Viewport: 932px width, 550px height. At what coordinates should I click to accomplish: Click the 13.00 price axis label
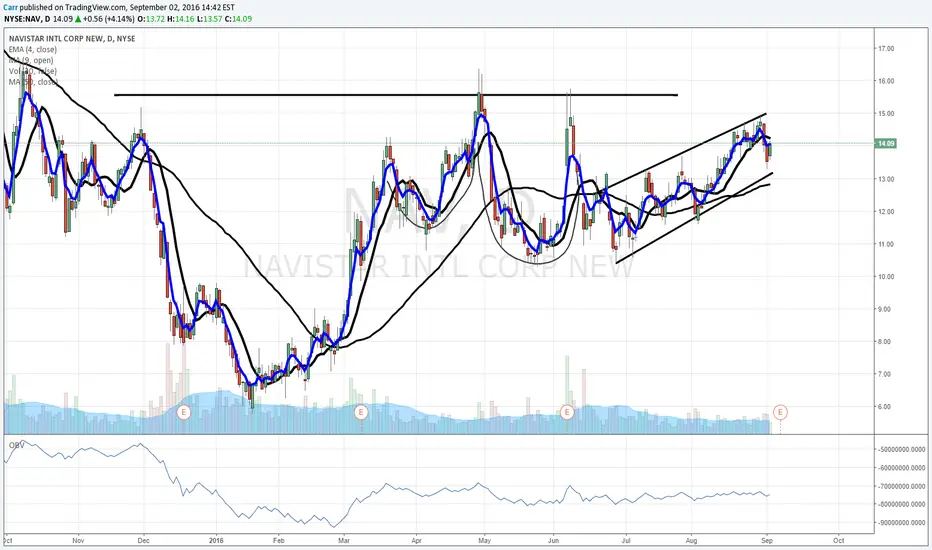[886, 179]
